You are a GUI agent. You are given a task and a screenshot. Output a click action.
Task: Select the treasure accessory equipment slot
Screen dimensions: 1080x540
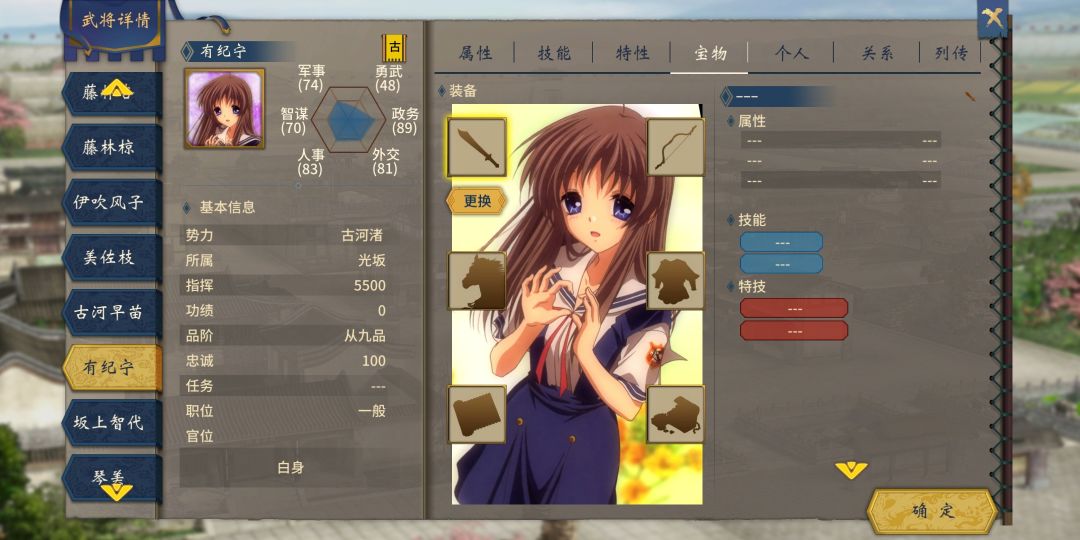coord(675,414)
